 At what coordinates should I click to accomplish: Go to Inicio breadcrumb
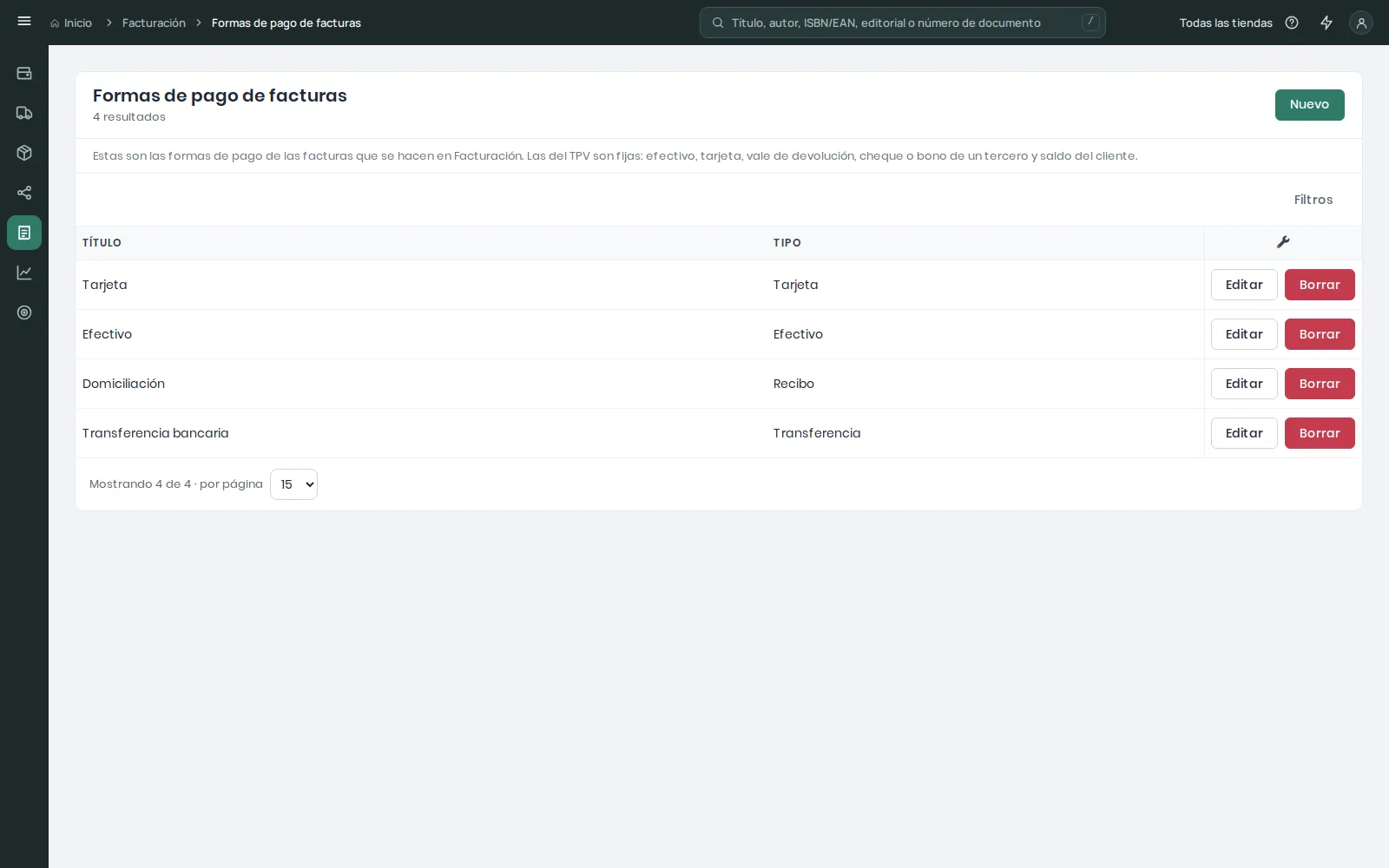pyautogui.click(x=71, y=23)
